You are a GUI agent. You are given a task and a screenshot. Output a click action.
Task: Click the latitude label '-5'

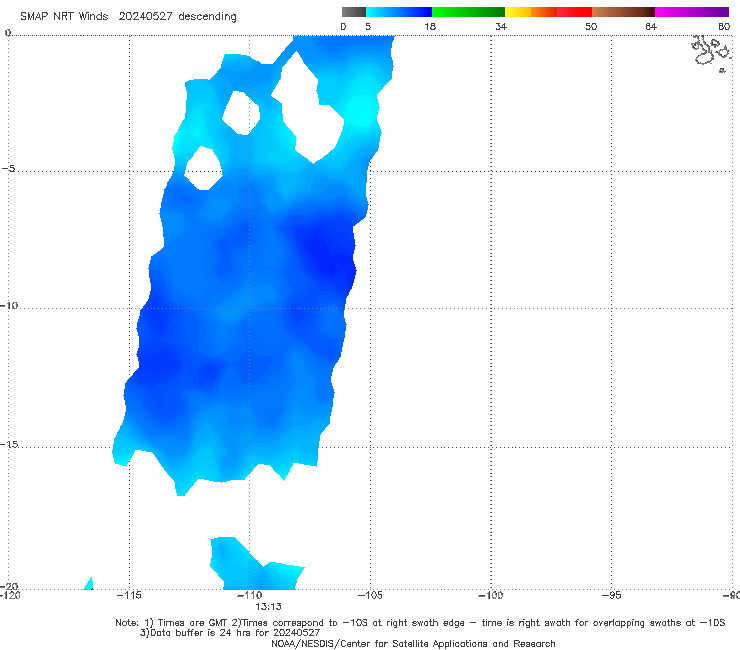point(9,169)
